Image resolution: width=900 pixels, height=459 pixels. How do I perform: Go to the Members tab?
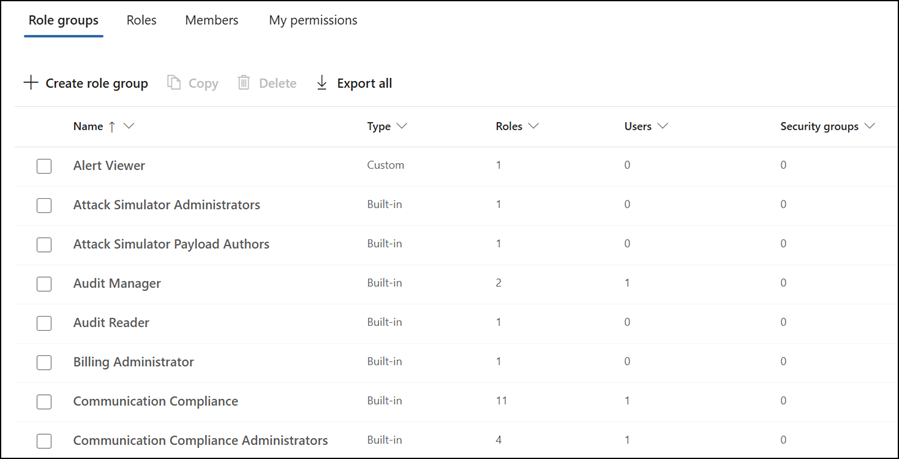pyautogui.click(x=211, y=20)
